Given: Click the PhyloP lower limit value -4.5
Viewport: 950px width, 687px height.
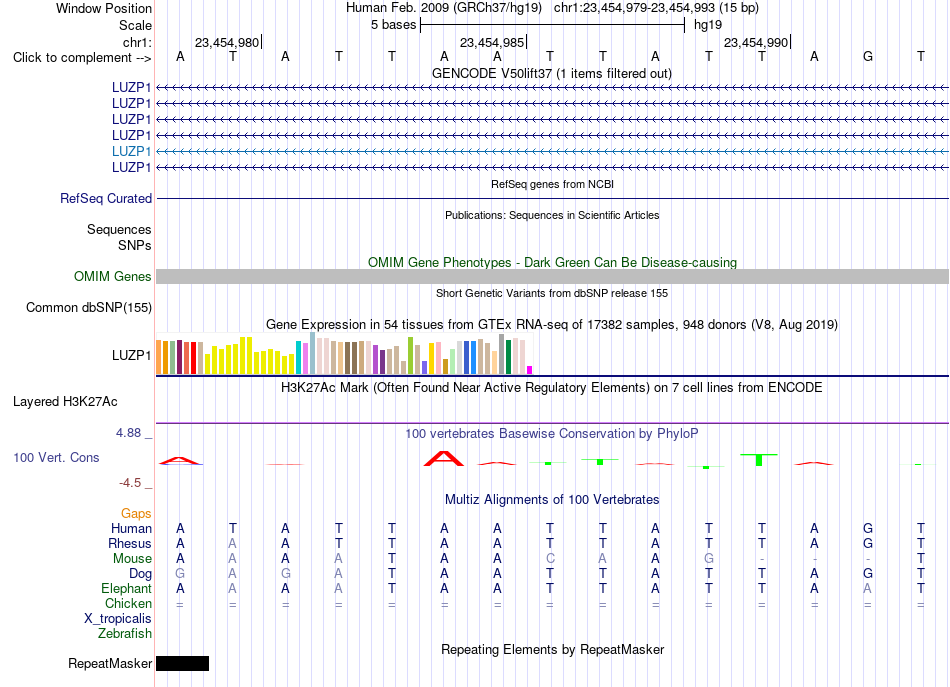Looking at the screenshot, I should pyautogui.click(x=130, y=483).
